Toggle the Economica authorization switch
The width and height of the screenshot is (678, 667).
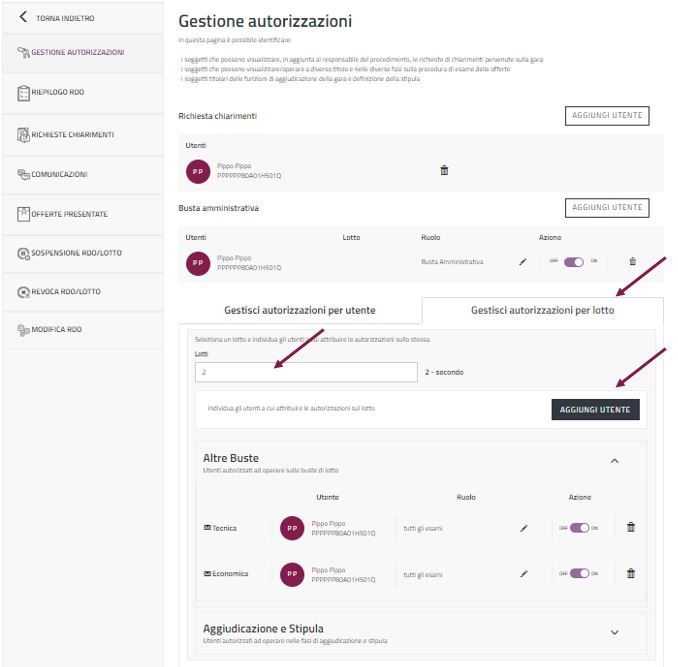pyautogui.click(x=580, y=574)
